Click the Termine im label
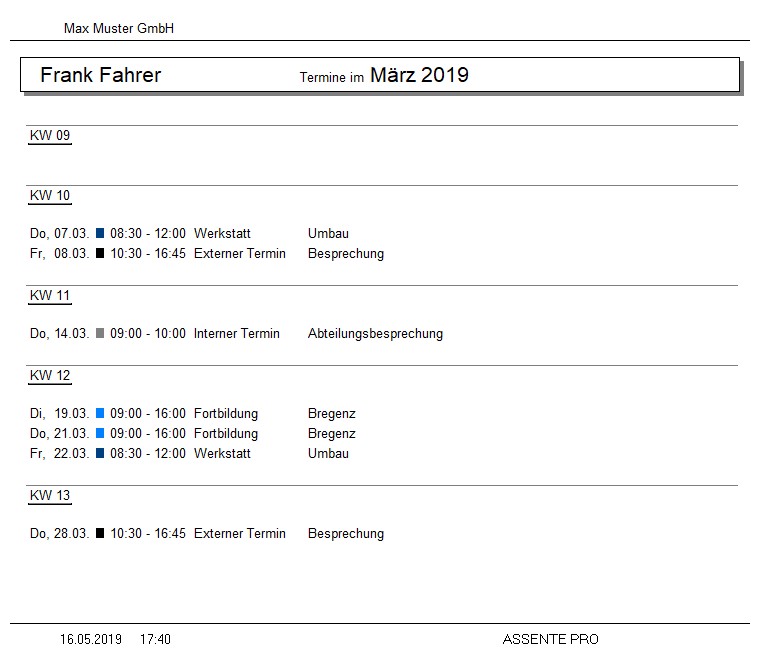The image size is (780, 663). click(331, 78)
